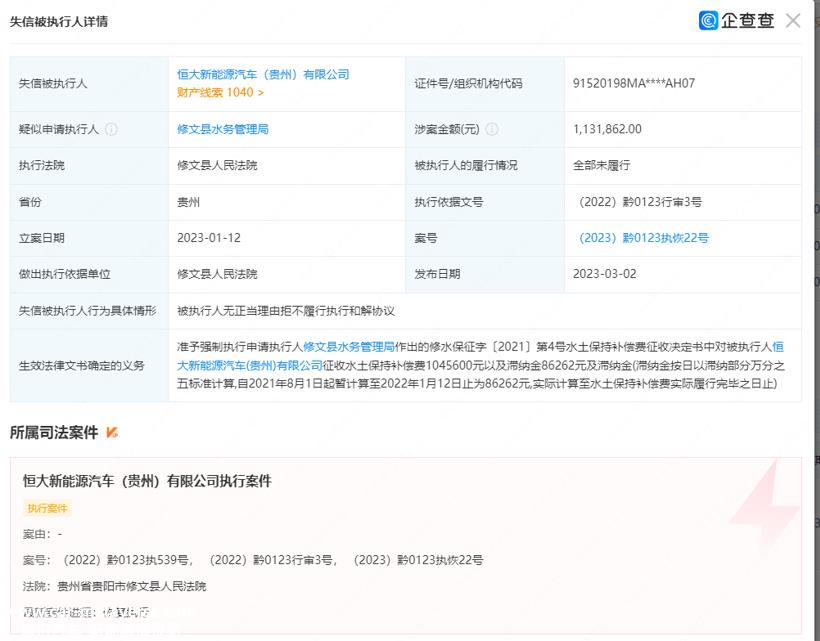Open 恒大新能源汽车（贵州）有限公司 company link
Image resolution: width=820 pixels, height=641 pixels.
[x=263, y=74]
